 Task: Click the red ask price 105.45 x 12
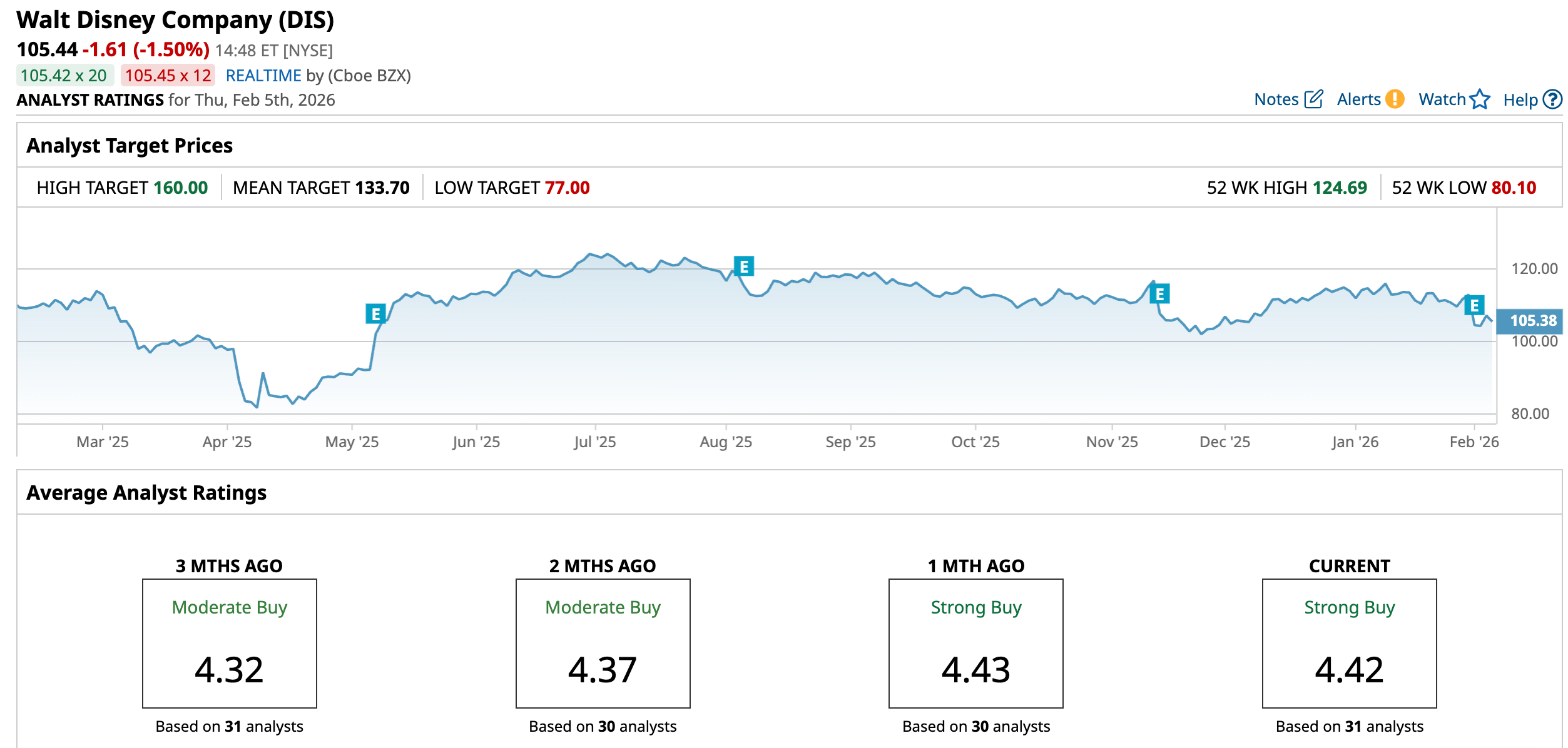168,76
